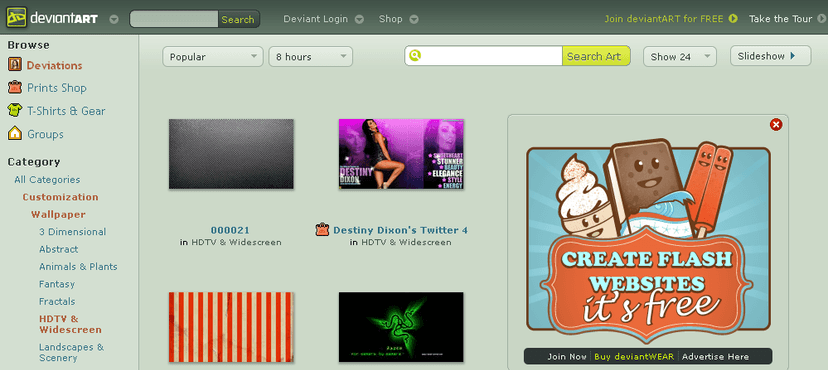Open the 000021 gray wallpaper thumbnail

(231, 154)
